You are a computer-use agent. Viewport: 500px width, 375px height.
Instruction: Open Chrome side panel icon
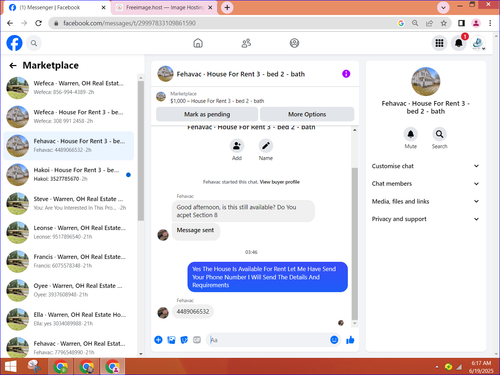(461, 23)
